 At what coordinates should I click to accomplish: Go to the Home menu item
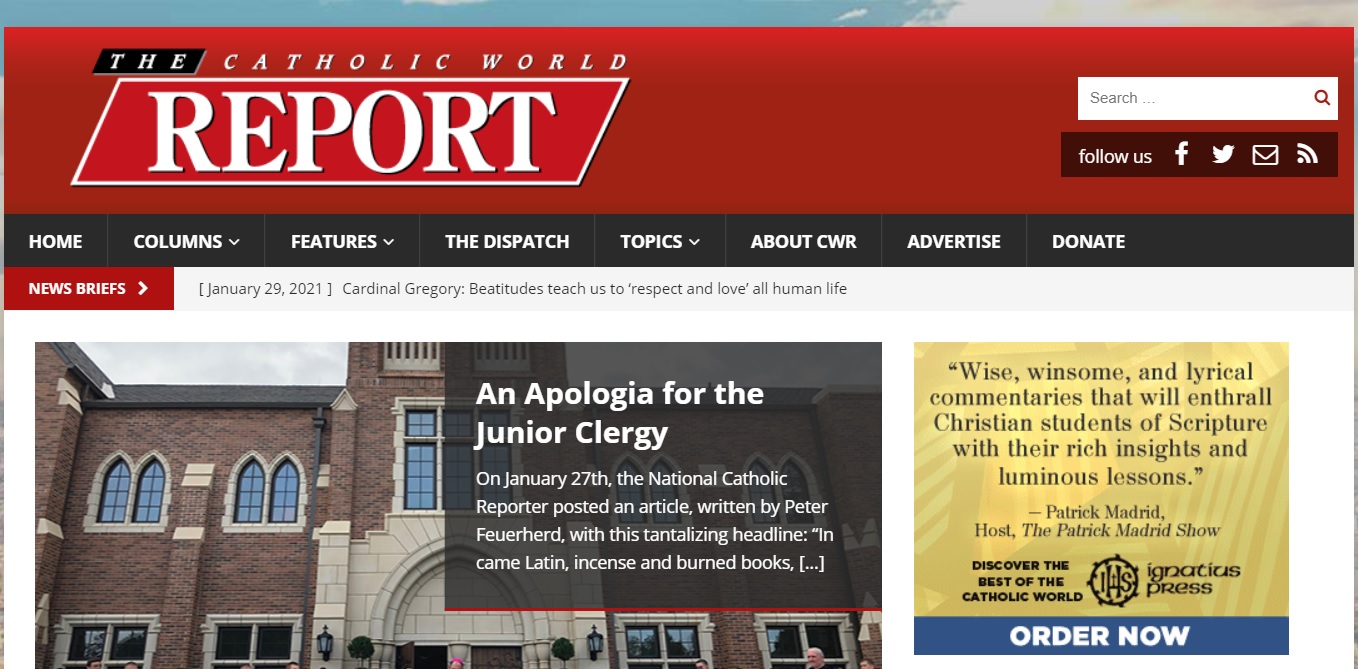[x=56, y=241]
